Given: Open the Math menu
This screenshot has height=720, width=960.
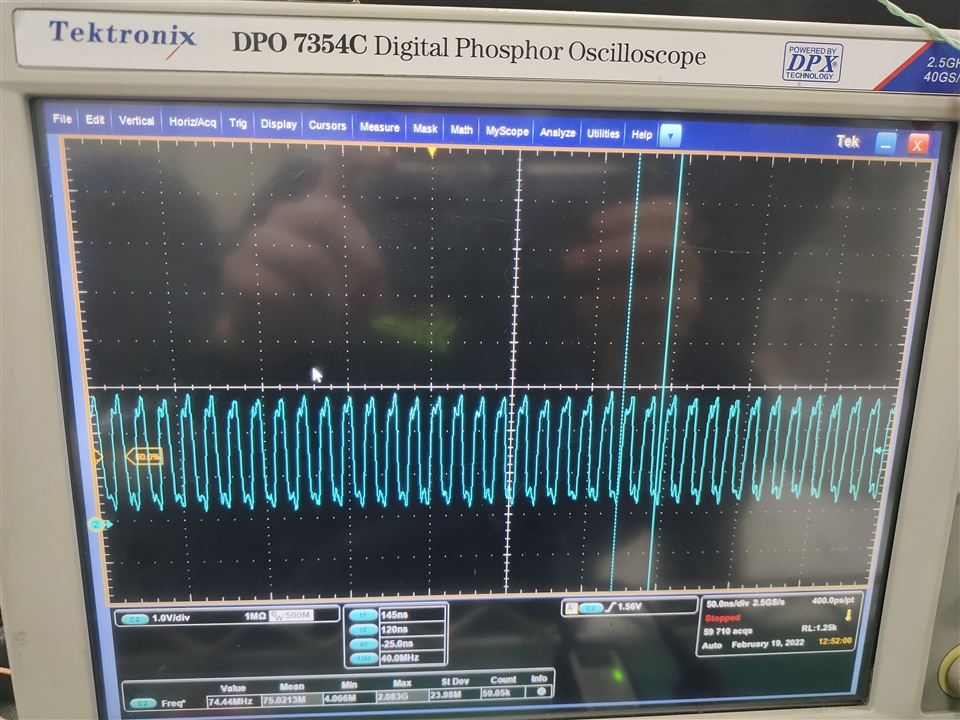Looking at the screenshot, I should tap(462, 130).
